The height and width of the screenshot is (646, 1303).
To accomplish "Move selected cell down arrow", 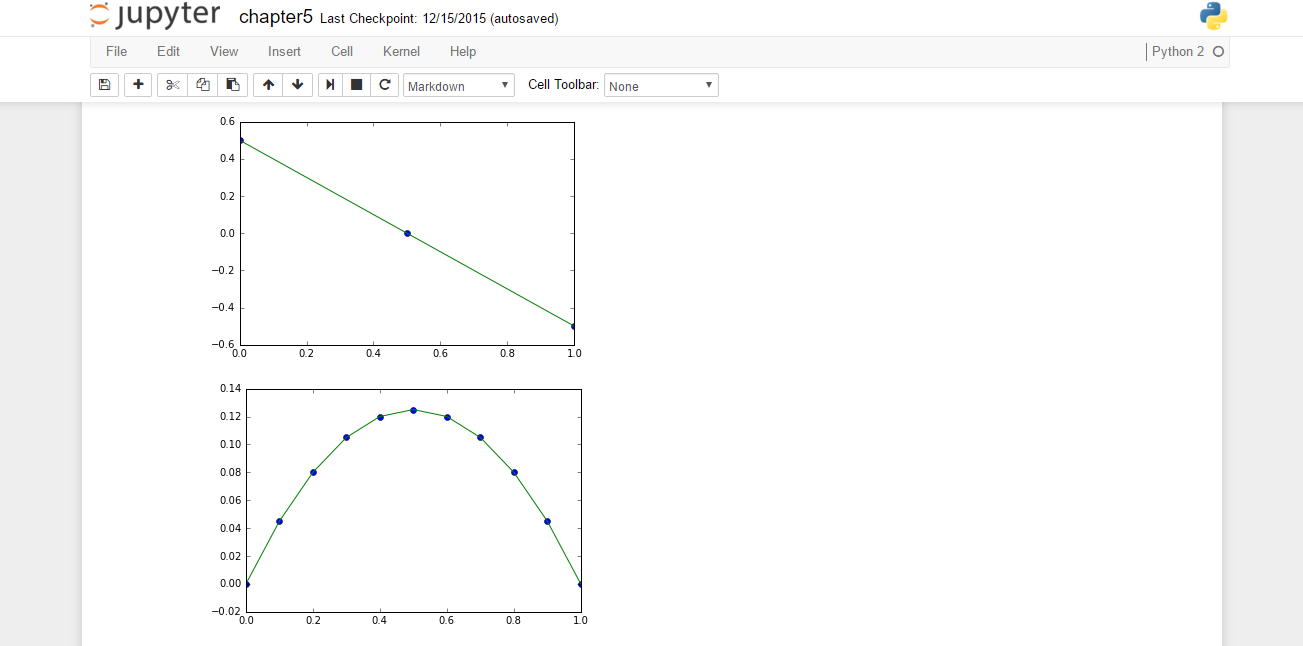I will [297, 85].
